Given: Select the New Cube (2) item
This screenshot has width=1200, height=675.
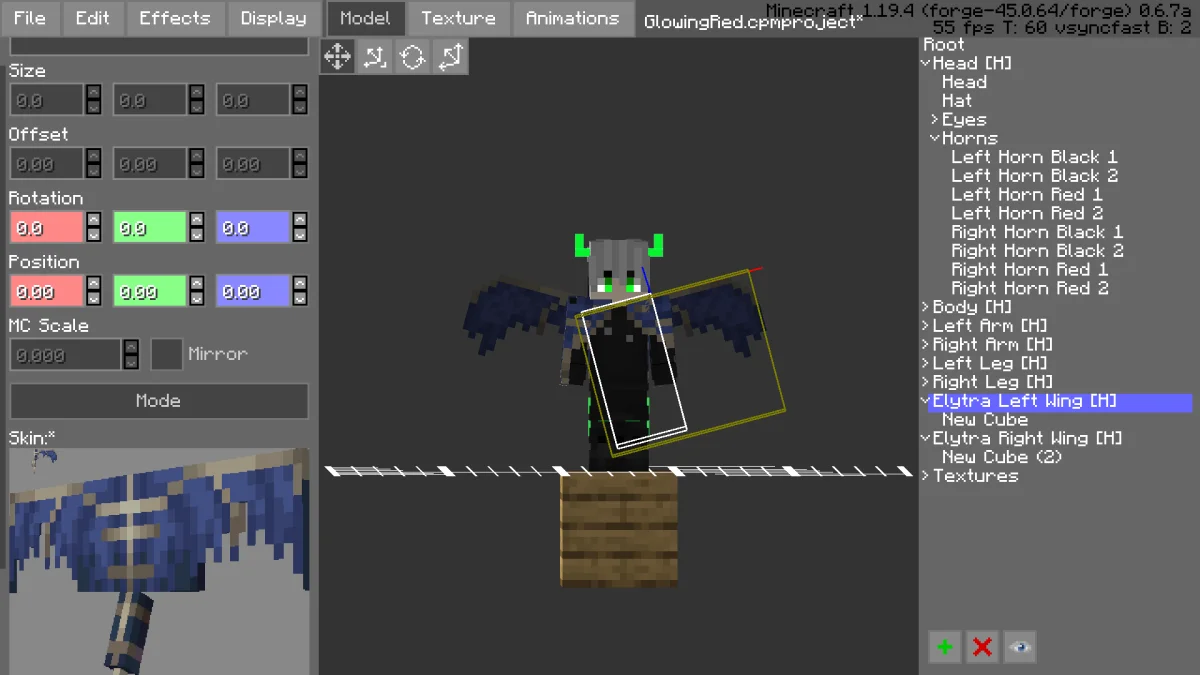Looking at the screenshot, I should [x=1002, y=457].
